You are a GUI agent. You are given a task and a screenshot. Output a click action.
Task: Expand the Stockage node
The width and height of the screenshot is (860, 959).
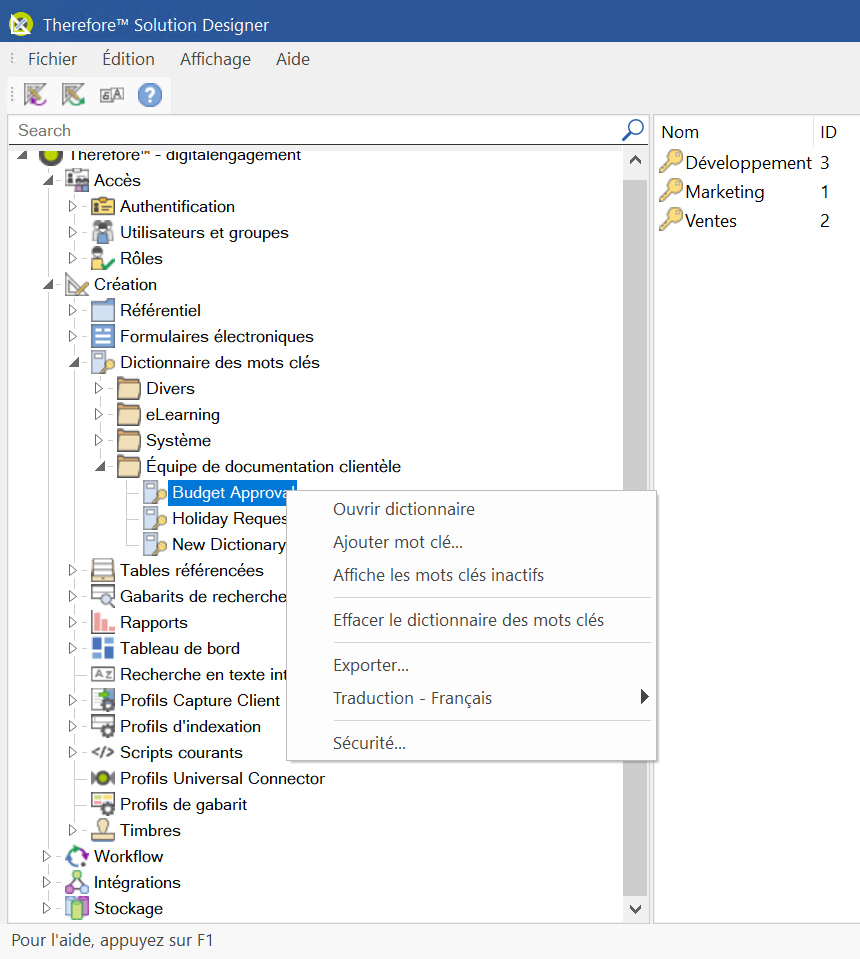point(46,908)
